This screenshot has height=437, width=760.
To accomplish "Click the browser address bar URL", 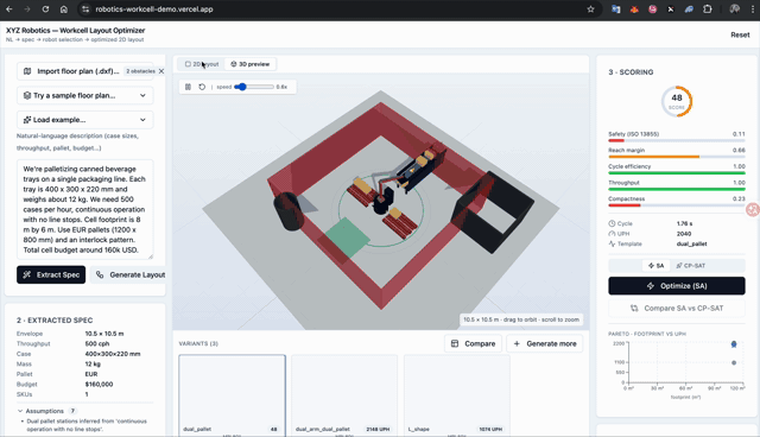I will coord(154,9).
